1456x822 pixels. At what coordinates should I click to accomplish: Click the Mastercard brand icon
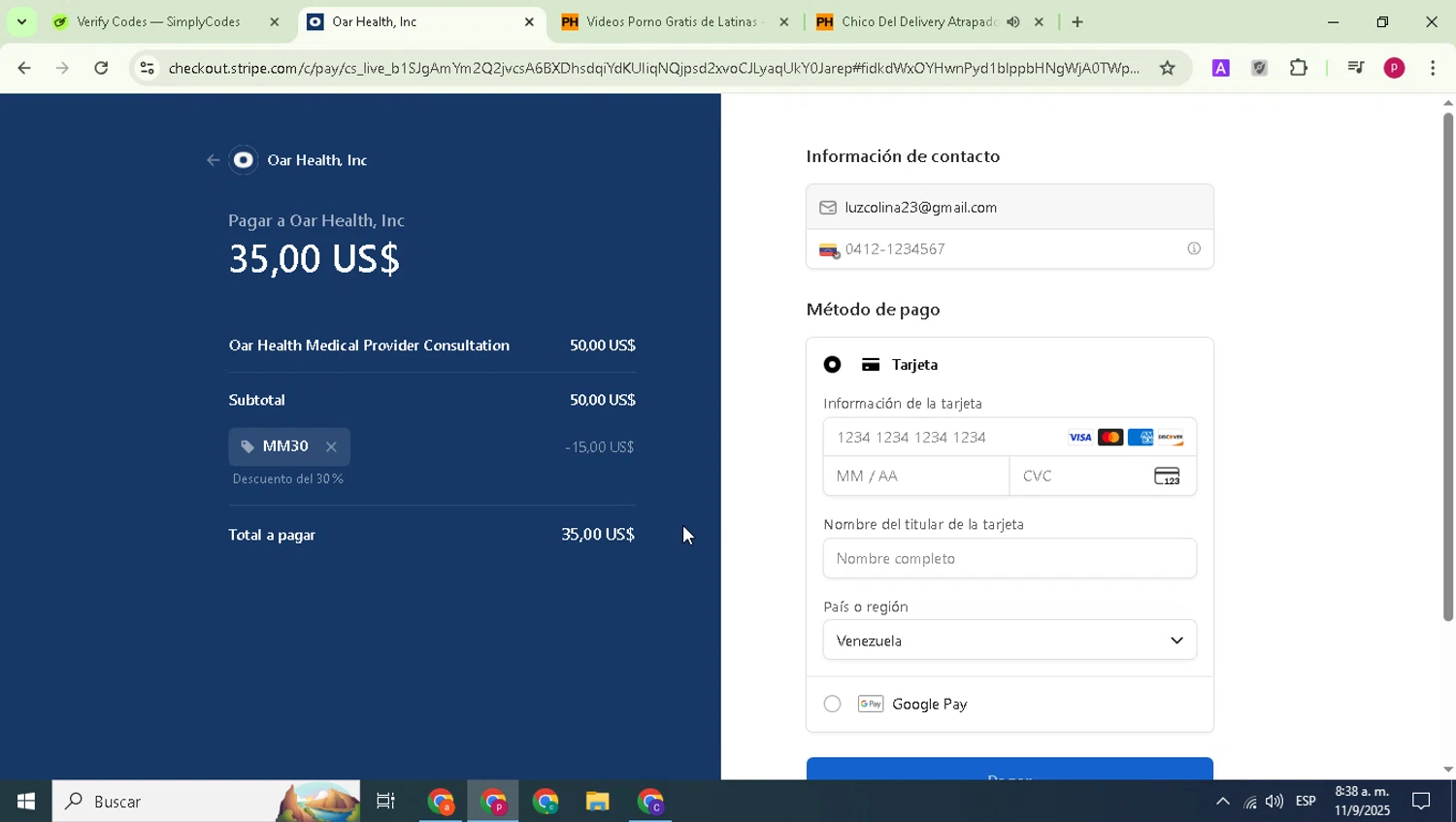click(x=1110, y=438)
